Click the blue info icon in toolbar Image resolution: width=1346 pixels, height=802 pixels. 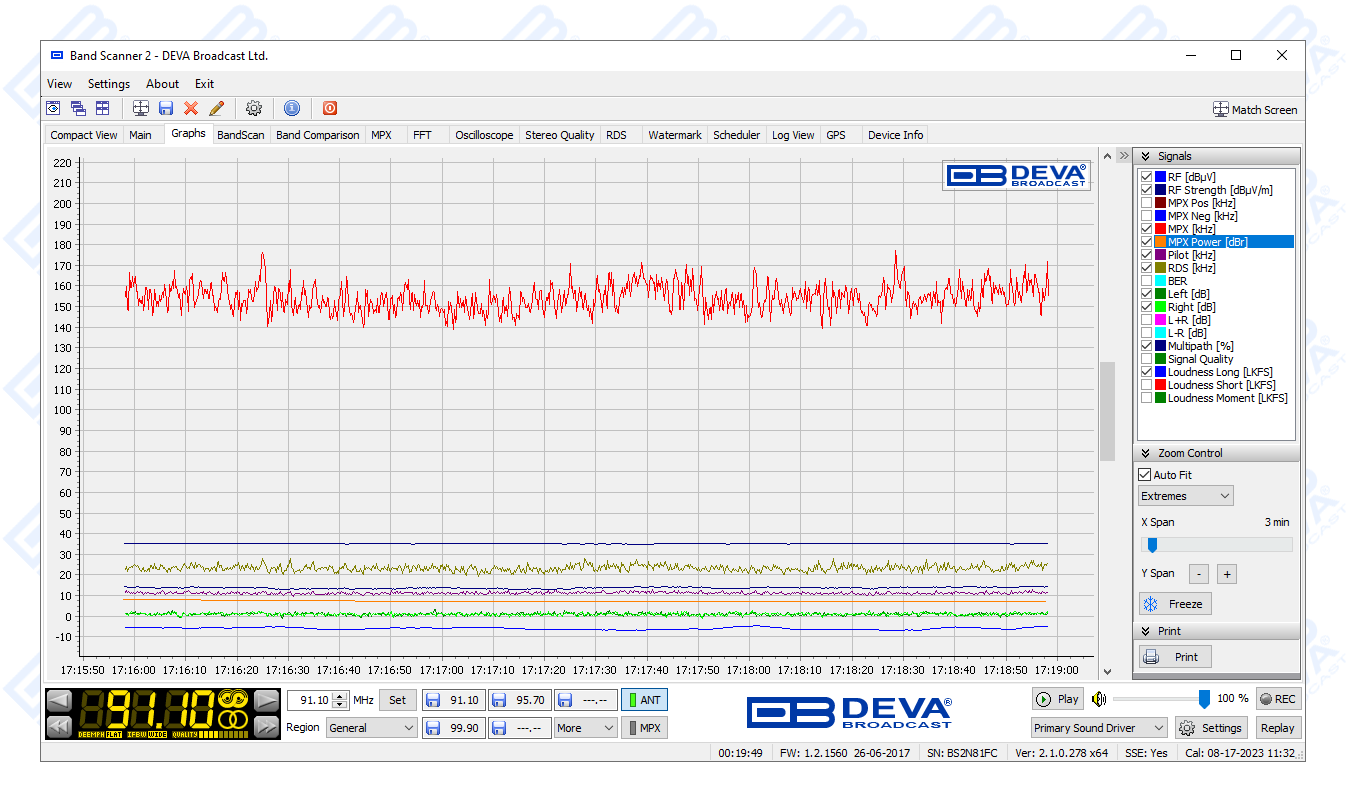click(x=292, y=108)
